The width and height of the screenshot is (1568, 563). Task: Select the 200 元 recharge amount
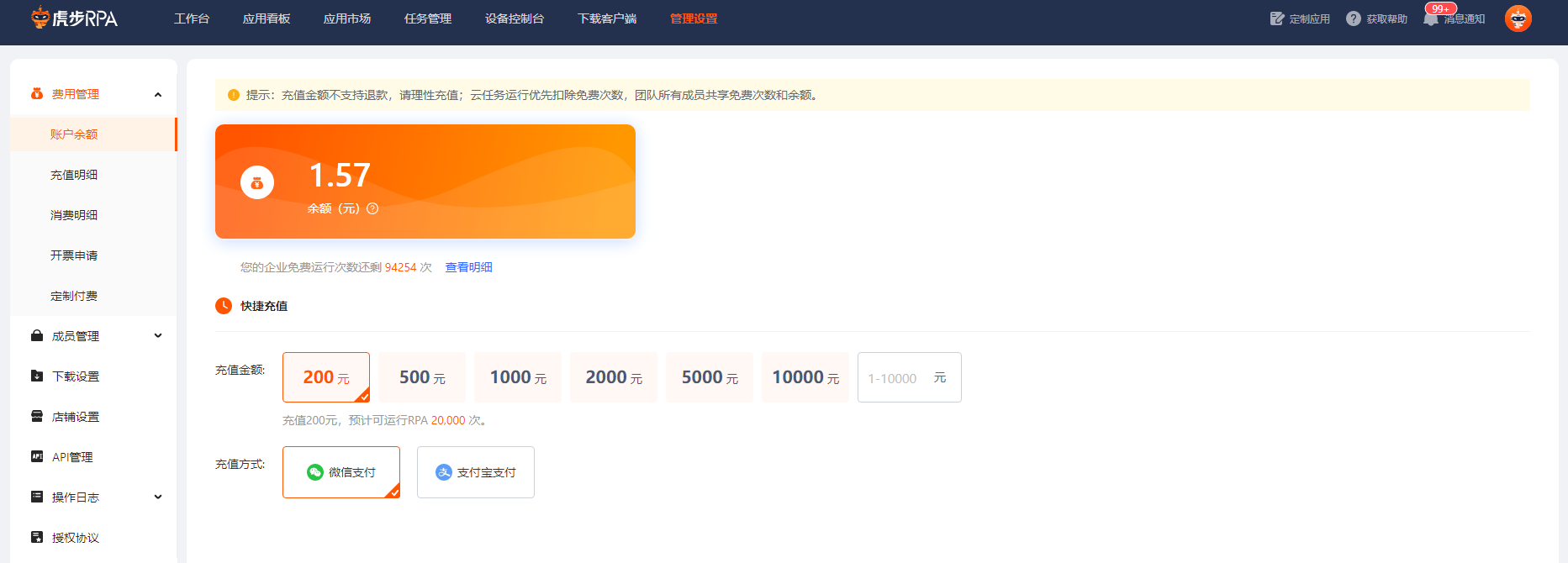pyautogui.click(x=326, y=377)
